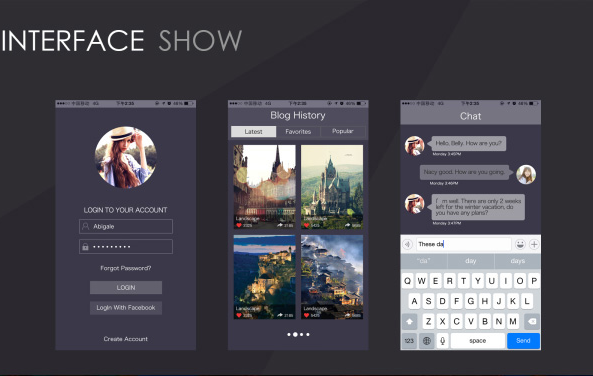
Task: Like the top-left city Landscape post heart
Action: point(239,225)
